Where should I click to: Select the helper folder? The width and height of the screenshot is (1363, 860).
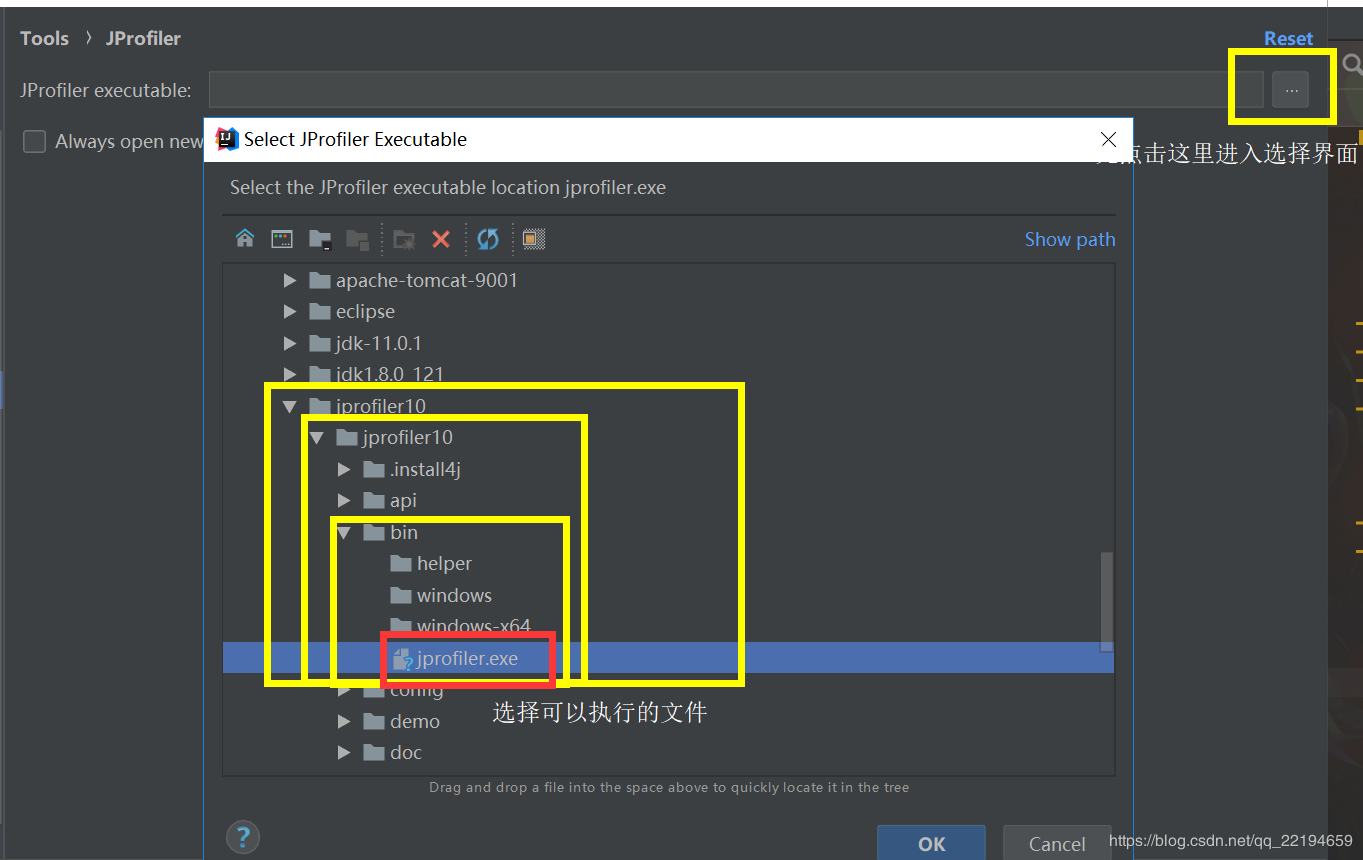(431, 564)
